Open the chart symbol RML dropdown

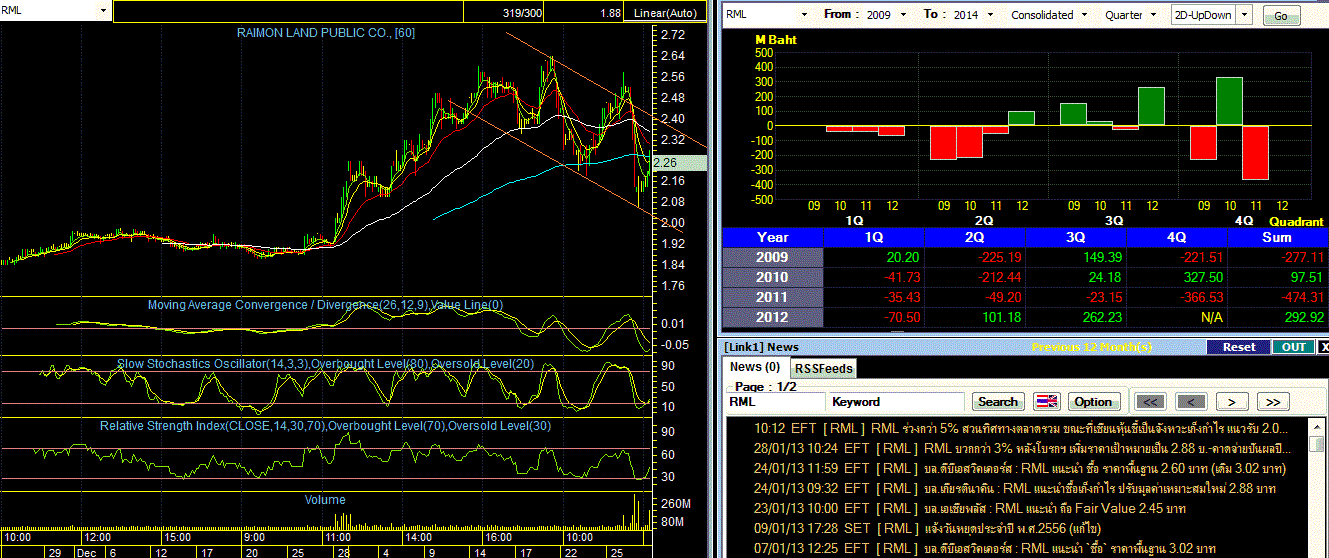(x=103, y=10)
